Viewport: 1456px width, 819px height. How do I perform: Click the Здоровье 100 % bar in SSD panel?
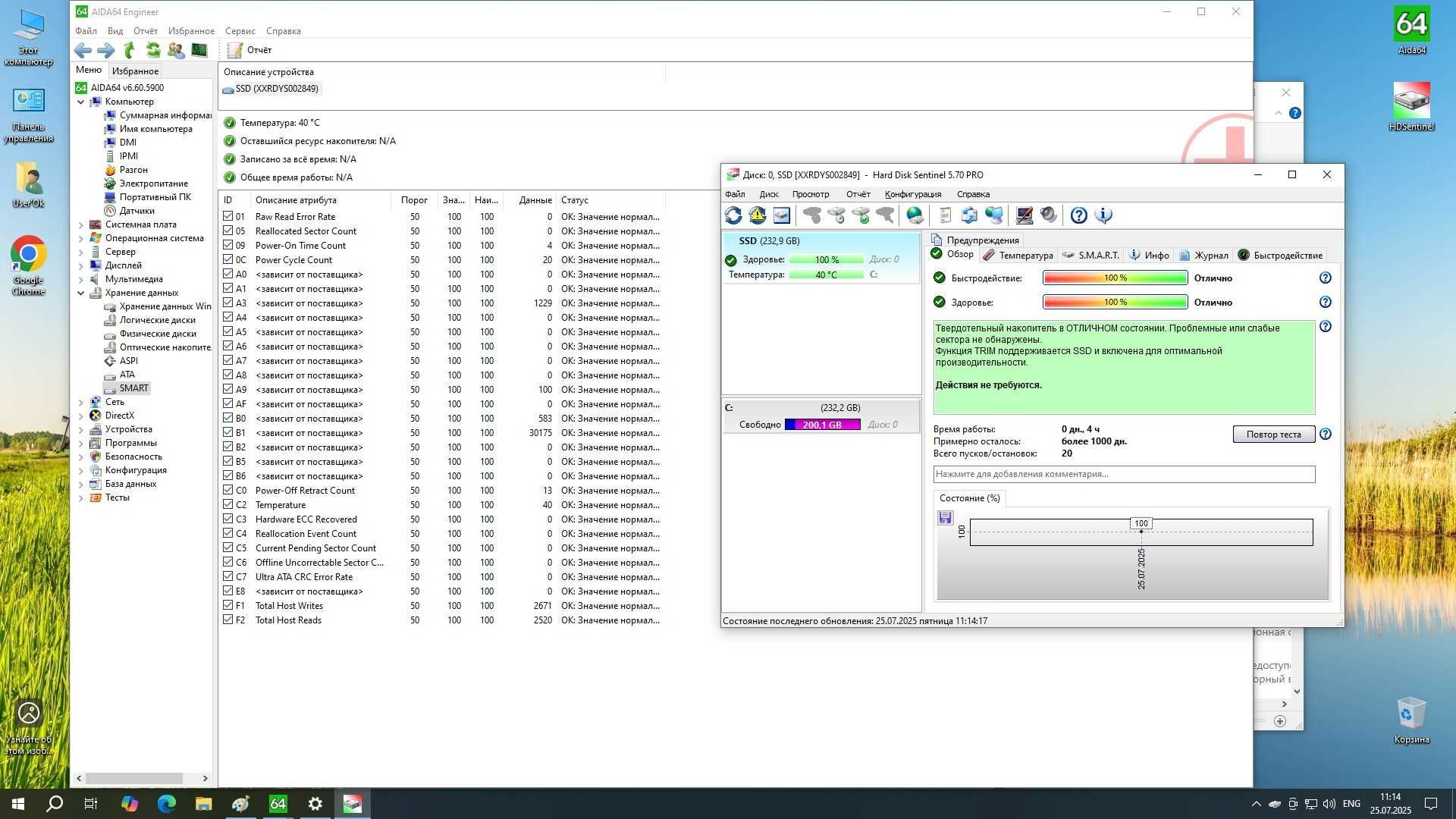(826, 260)
